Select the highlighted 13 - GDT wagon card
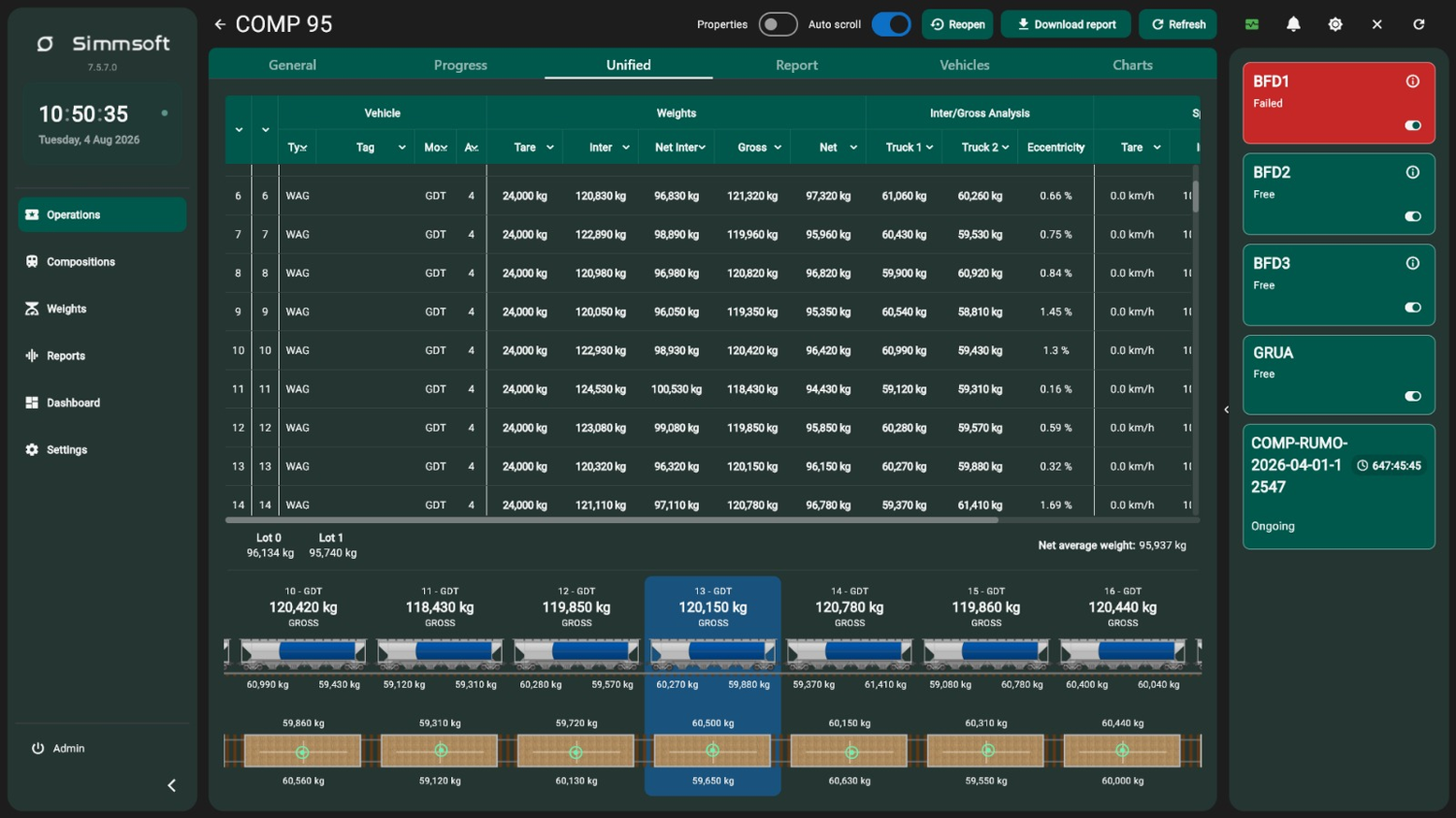 [712, 686]
